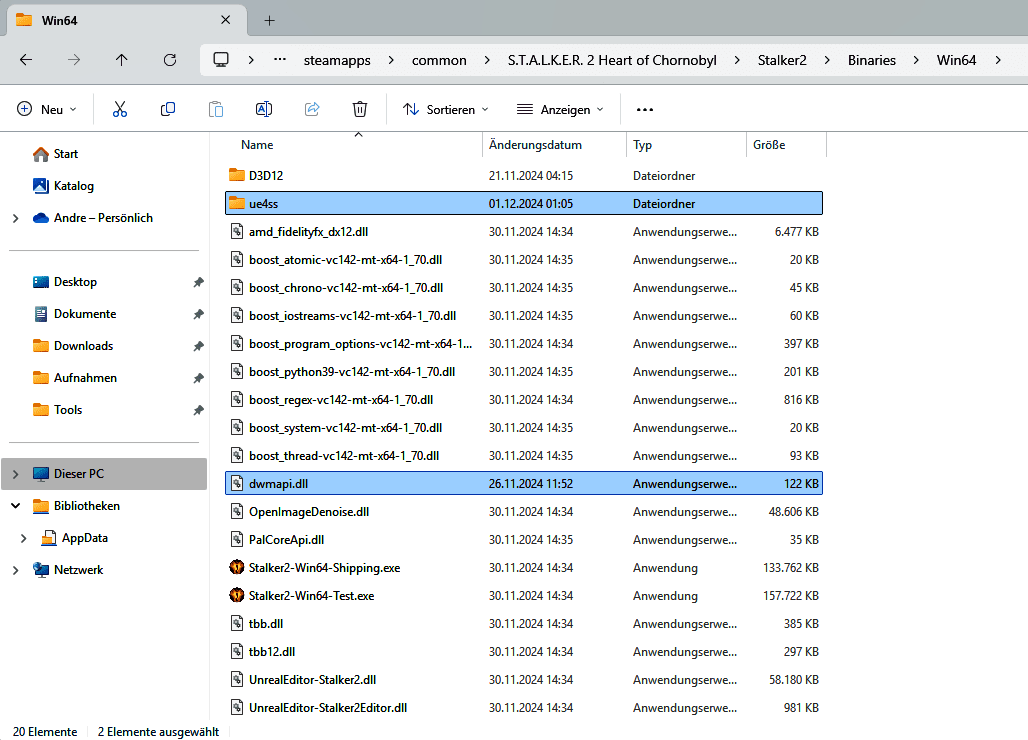The width and height of the screenshot is (1028, 740).
Task: Click the dwmapi.dll file icon
Action: click(x=237, y=484)
